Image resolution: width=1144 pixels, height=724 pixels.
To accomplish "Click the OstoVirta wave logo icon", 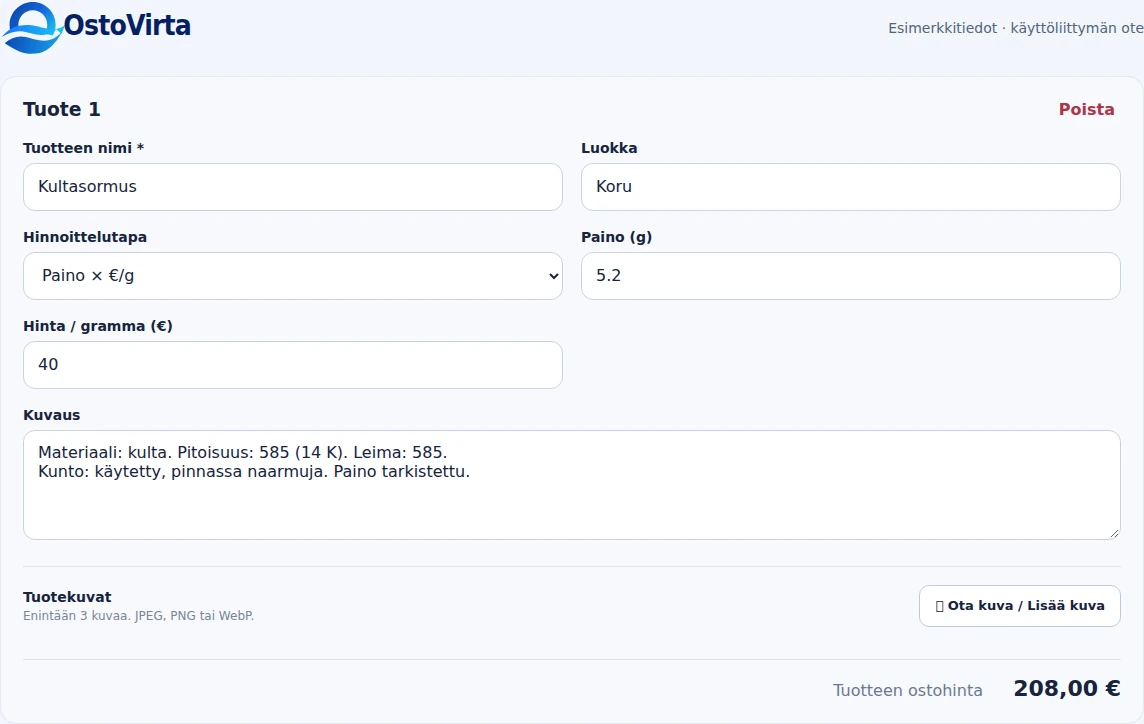I will [x=31, y=28].
